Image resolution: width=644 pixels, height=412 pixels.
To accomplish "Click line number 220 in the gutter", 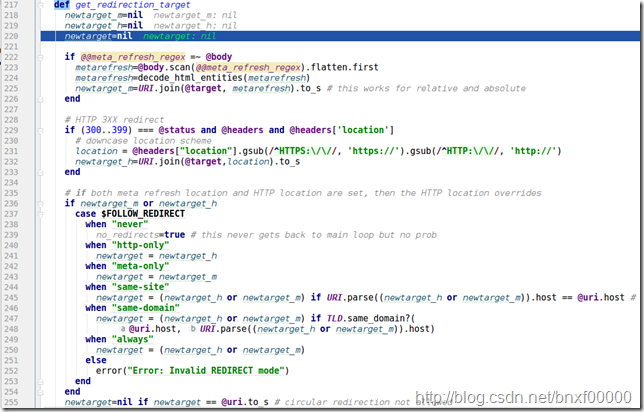I will coord(11,36).
